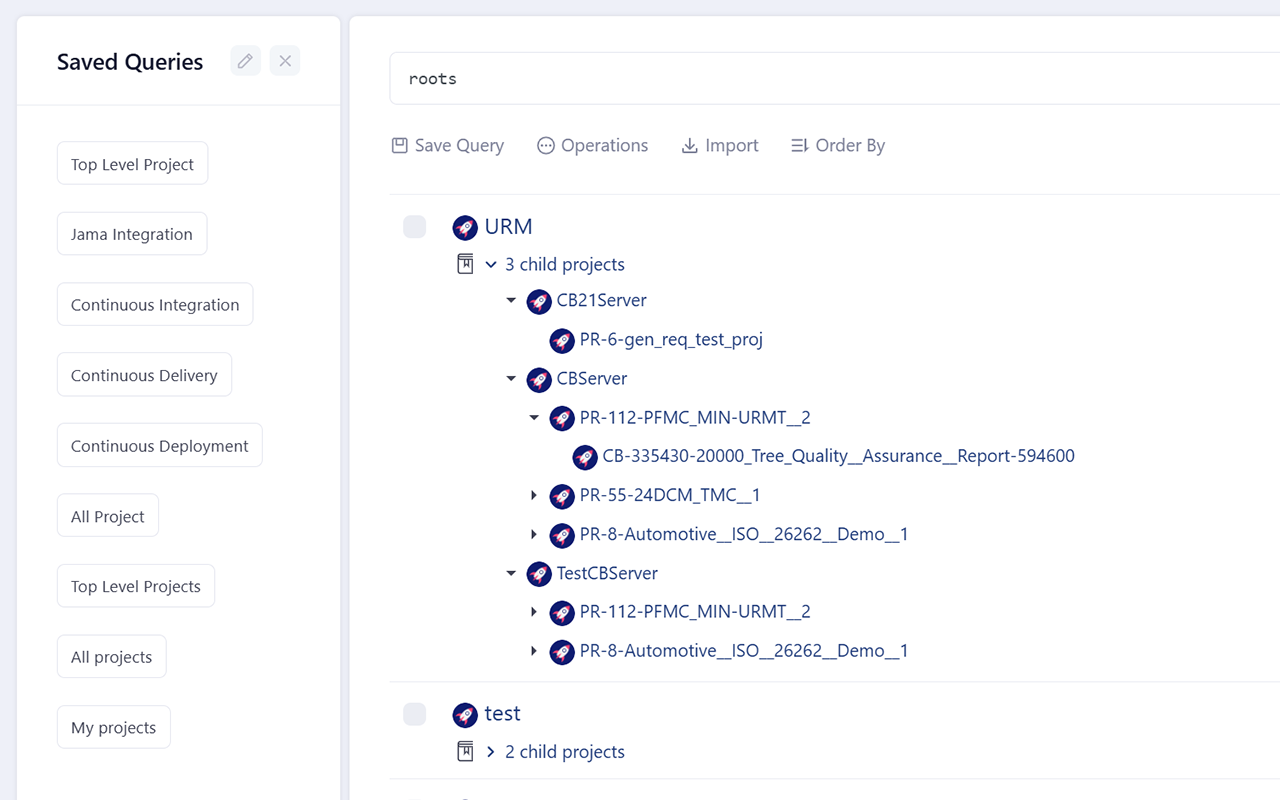
Task: Click the Save Query floppy icon
Action: (399, 145)
